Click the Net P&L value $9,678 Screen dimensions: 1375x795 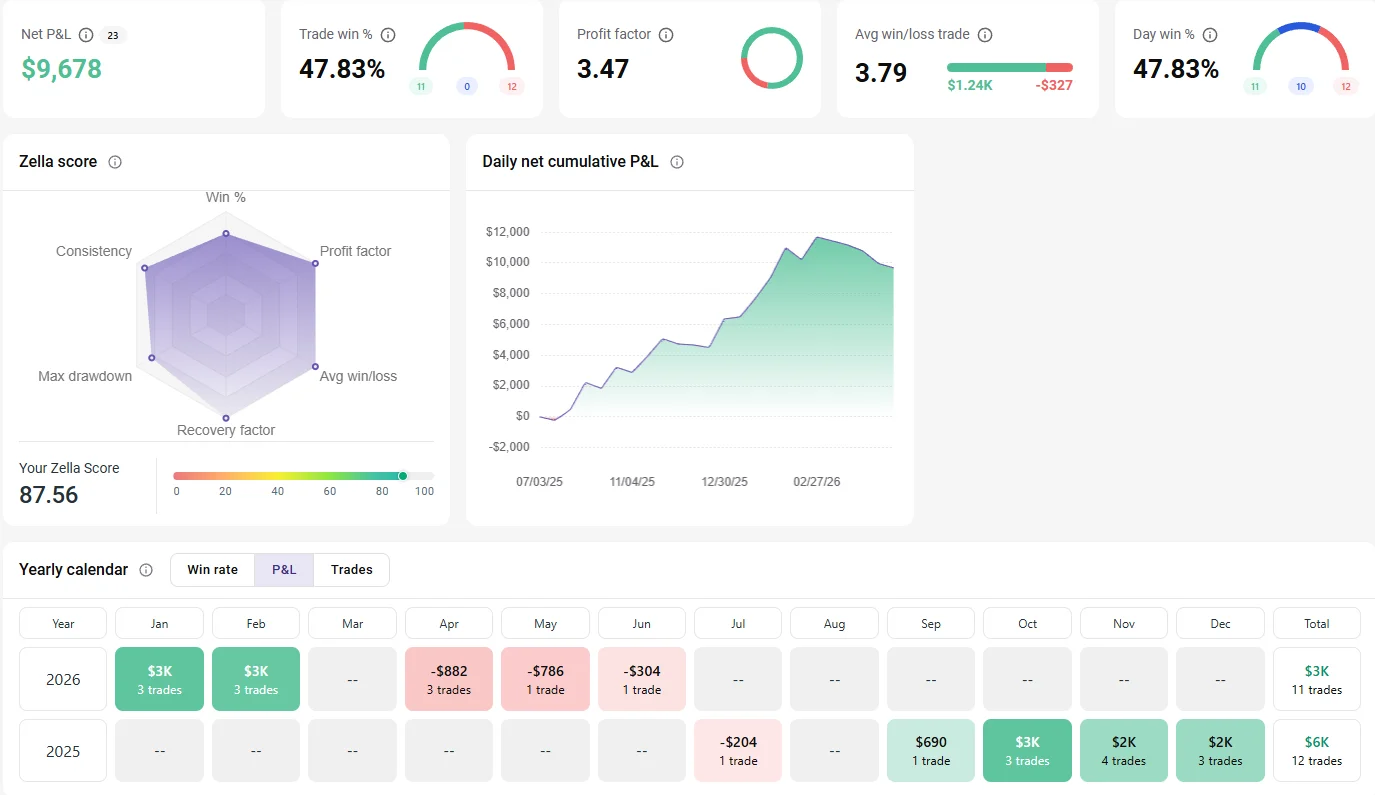[x=61, y=69]
